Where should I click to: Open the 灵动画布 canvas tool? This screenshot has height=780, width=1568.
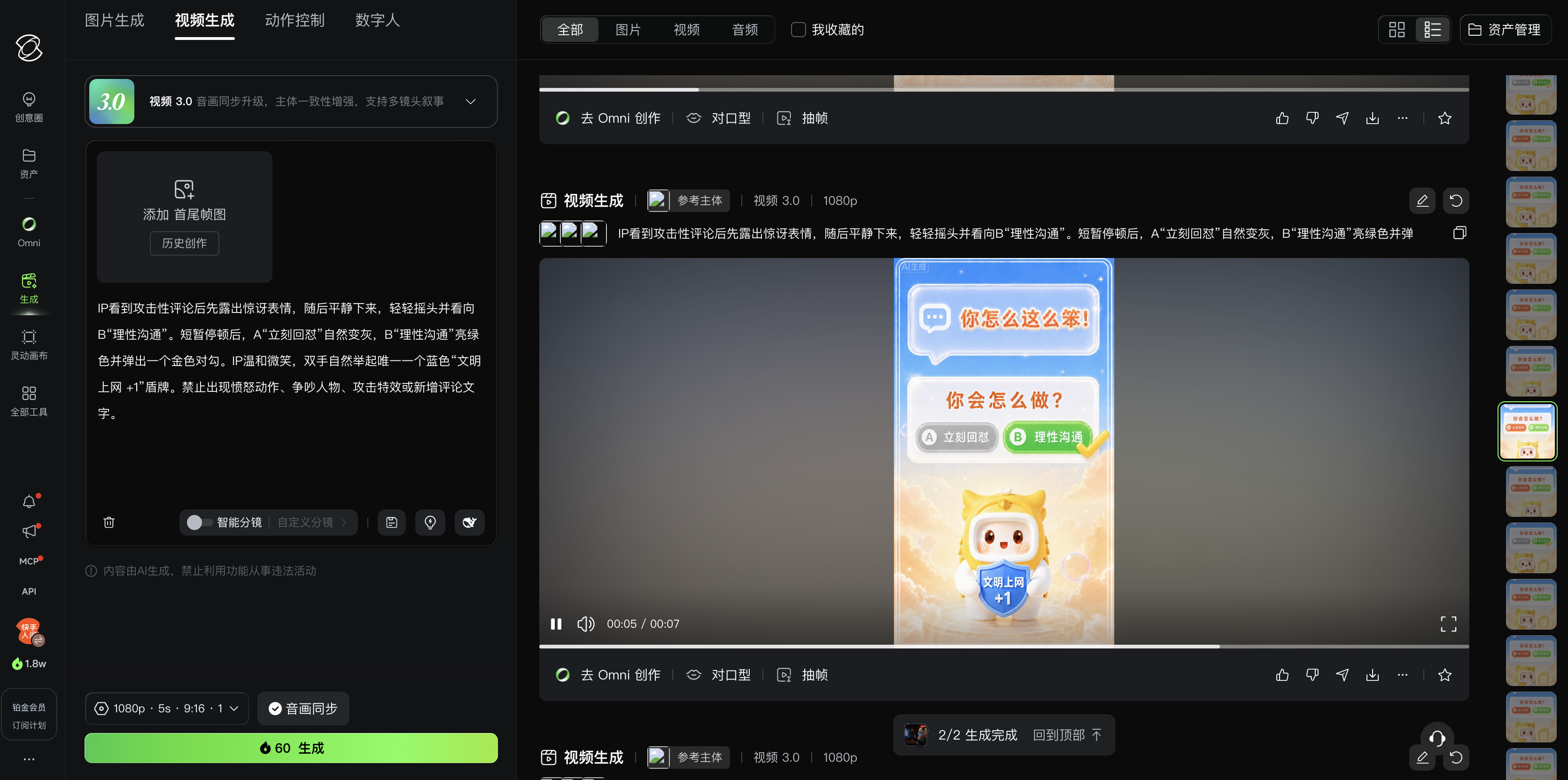29,344
